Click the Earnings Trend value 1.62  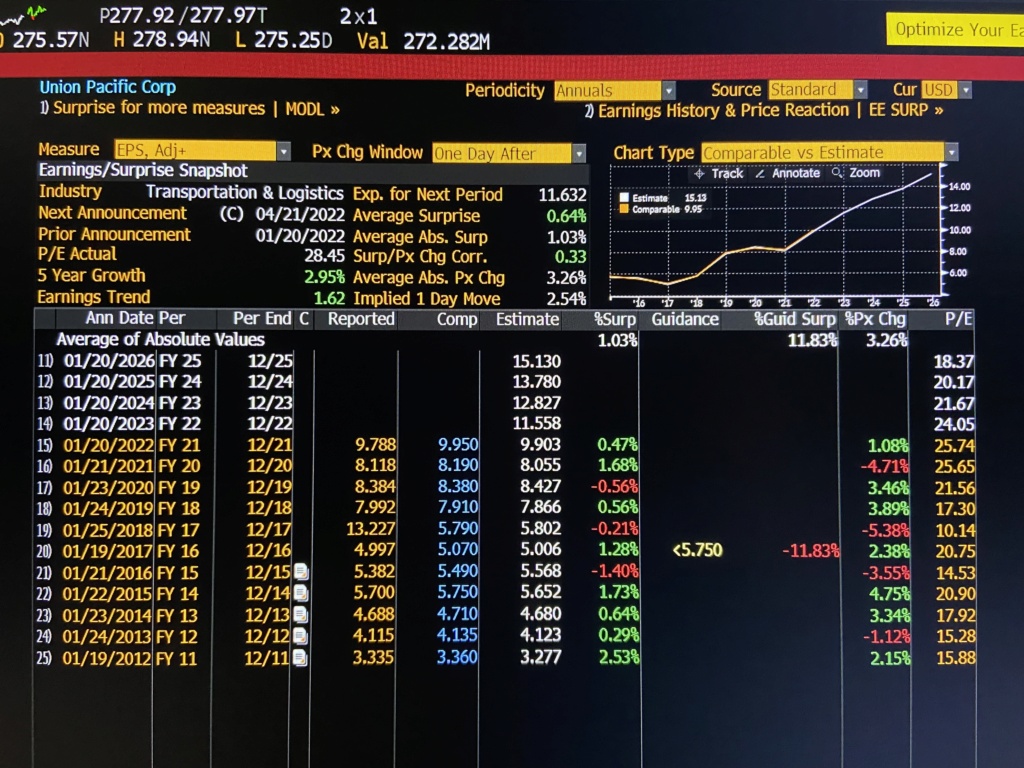point(329,298)
